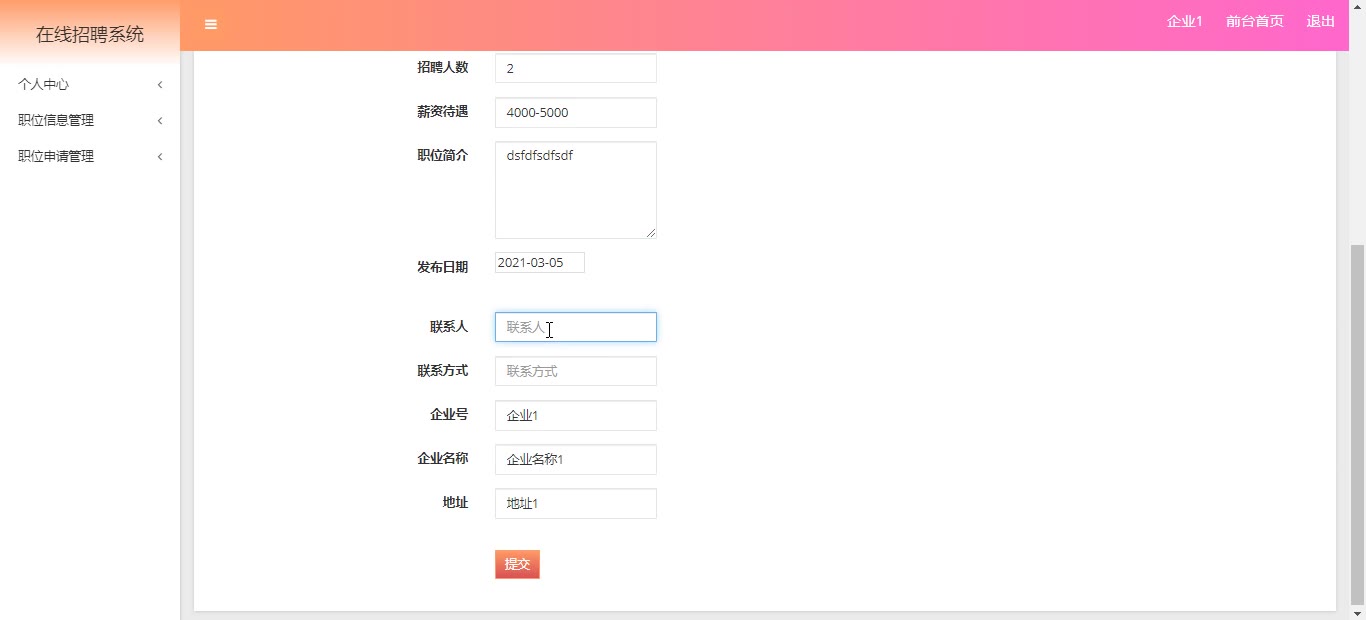Click 退出 to log out
1366x620 pixels.
tap(1320, 21)
